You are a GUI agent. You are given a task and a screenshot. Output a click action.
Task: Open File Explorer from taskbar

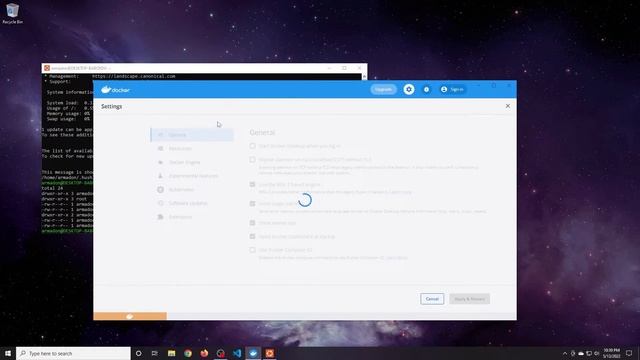click(171, 353)
